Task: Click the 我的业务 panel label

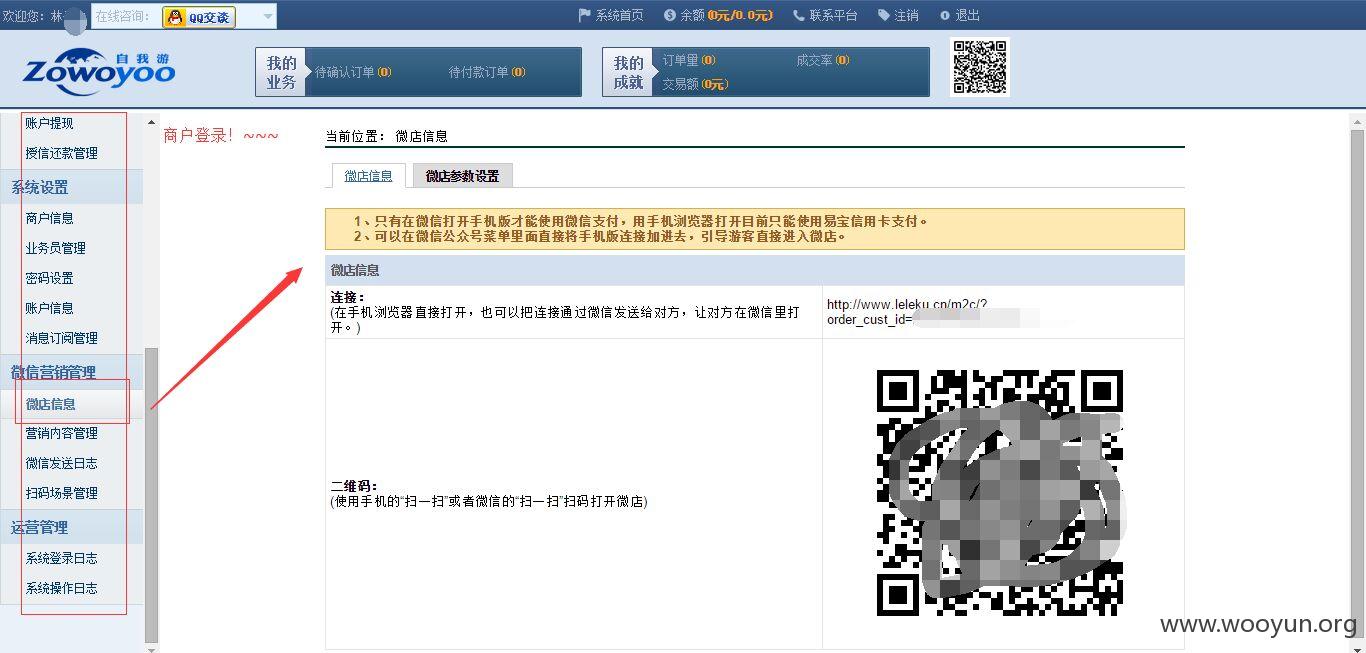Action: pos(281,72)
